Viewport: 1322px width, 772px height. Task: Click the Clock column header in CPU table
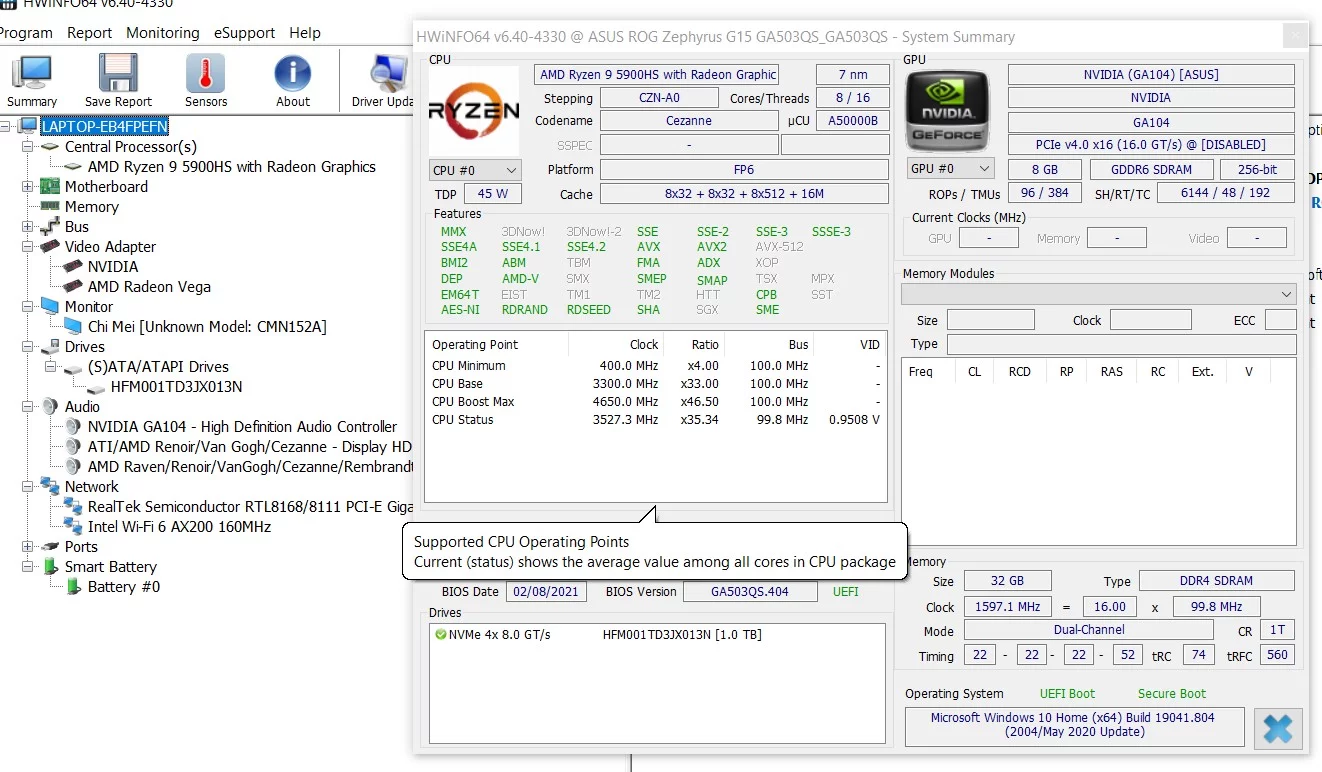(x=616, y=345)
